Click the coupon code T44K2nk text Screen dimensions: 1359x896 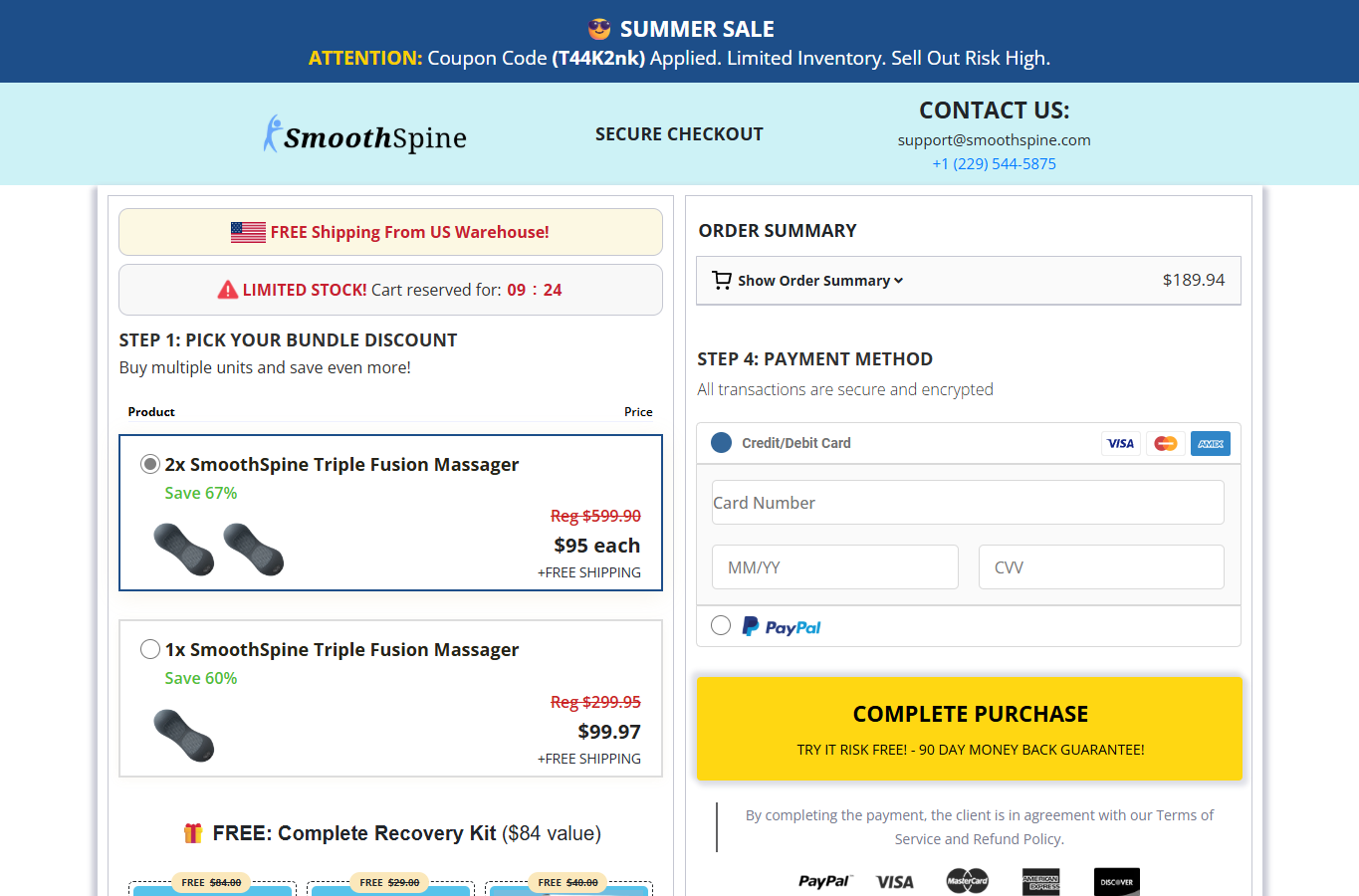pyautogui.click(x=598, y=58)
